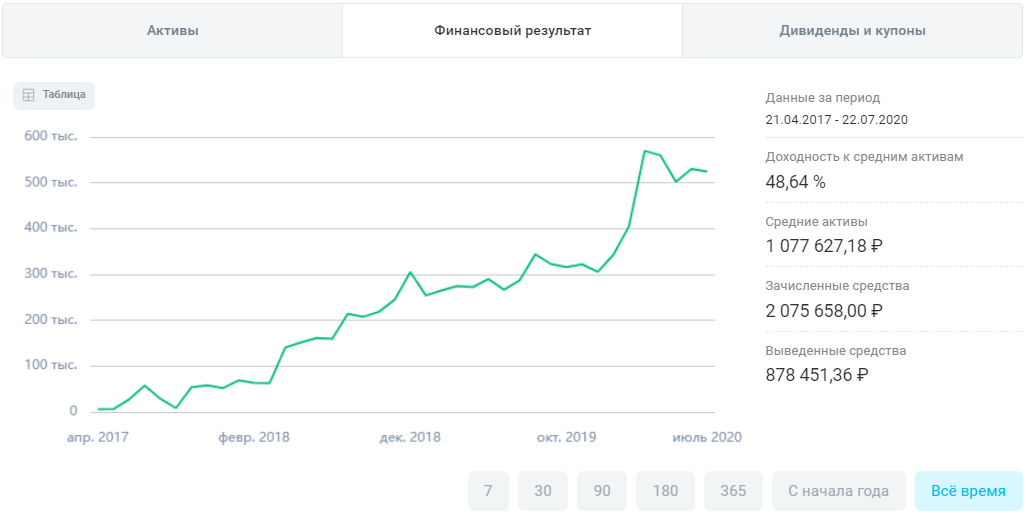Viewport: 1029px width, 518px height.
Task: Click the chart line start at апр. 2017
Action: tap(98, 409)
